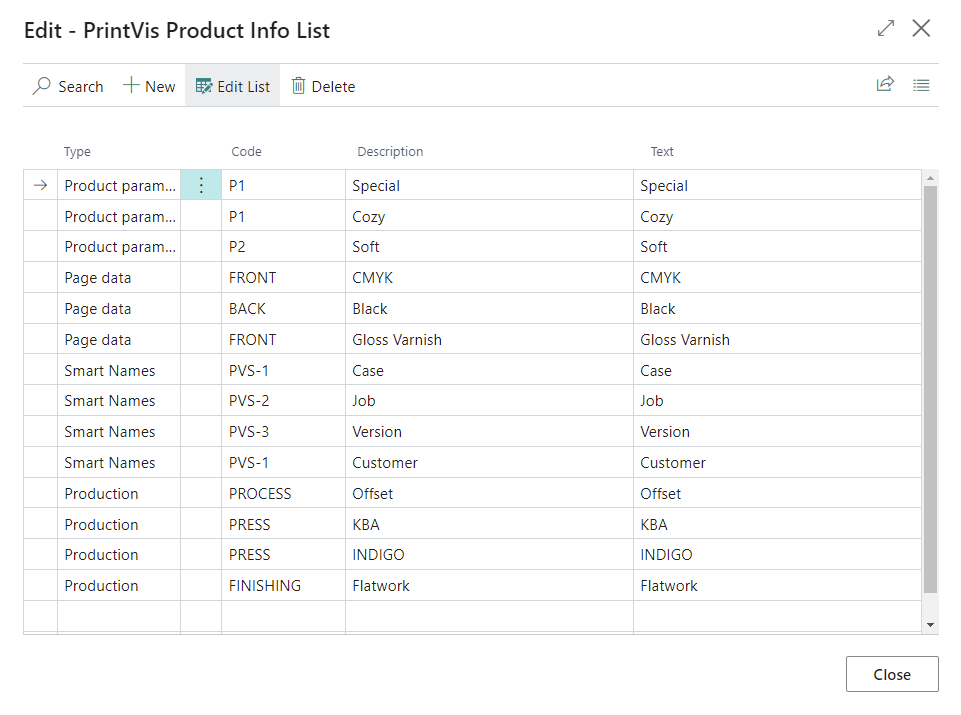Viewport: 961px width, 715px height.
Task: Open the list view options icon
Action: point(922,85)
